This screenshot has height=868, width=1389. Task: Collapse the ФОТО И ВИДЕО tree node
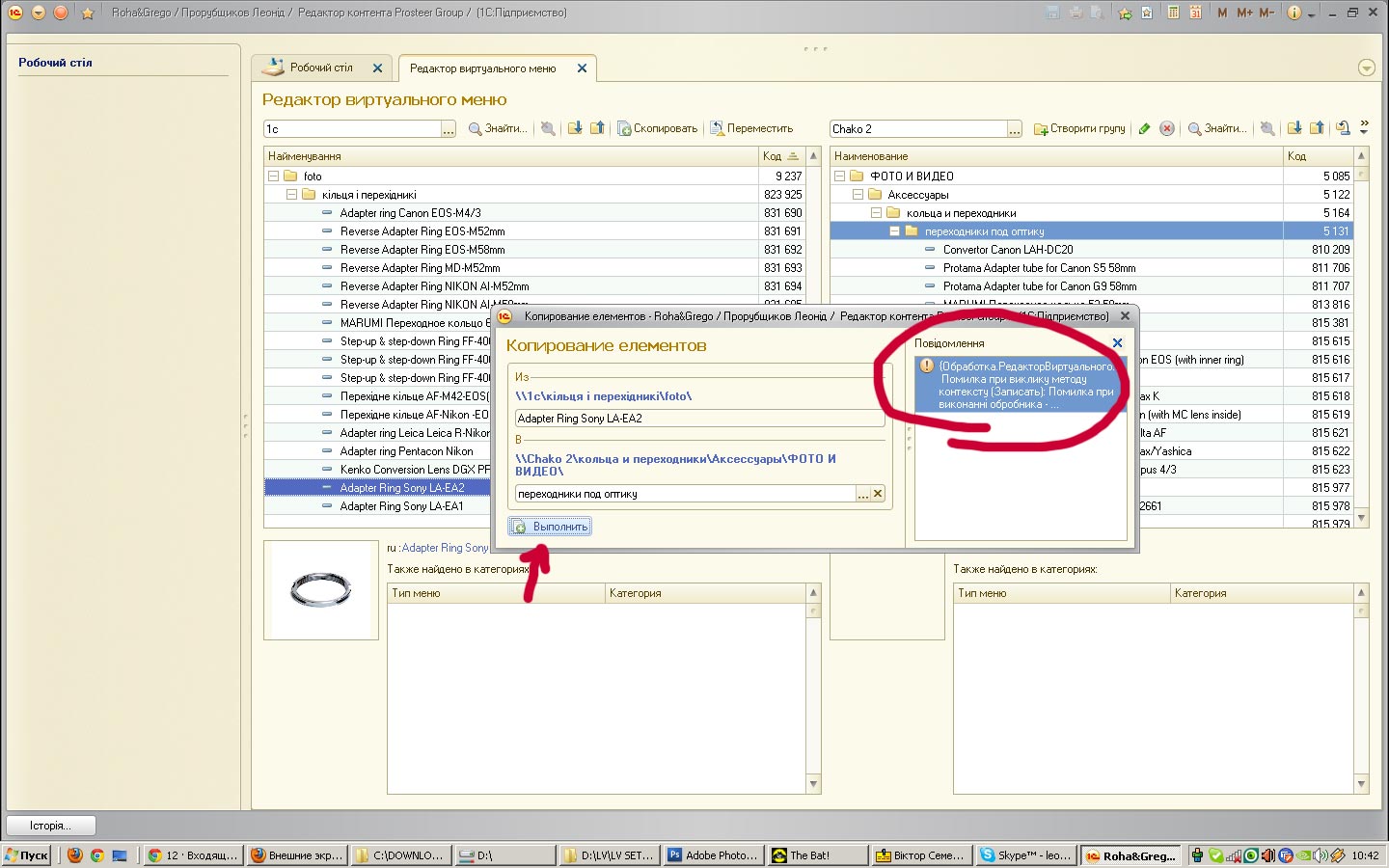click(839, 176)
